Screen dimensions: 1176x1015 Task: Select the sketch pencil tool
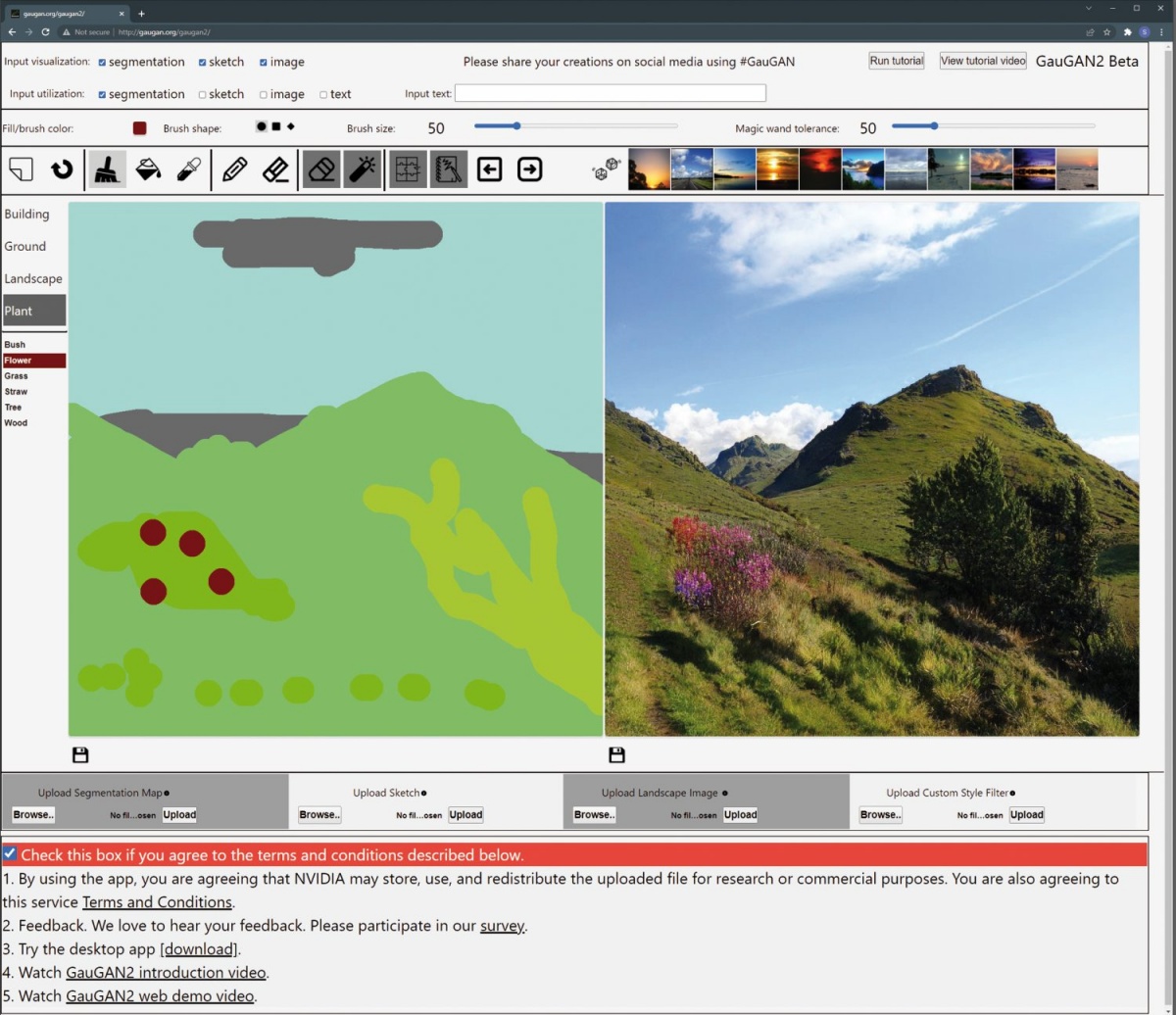click(x=235, y=169)
